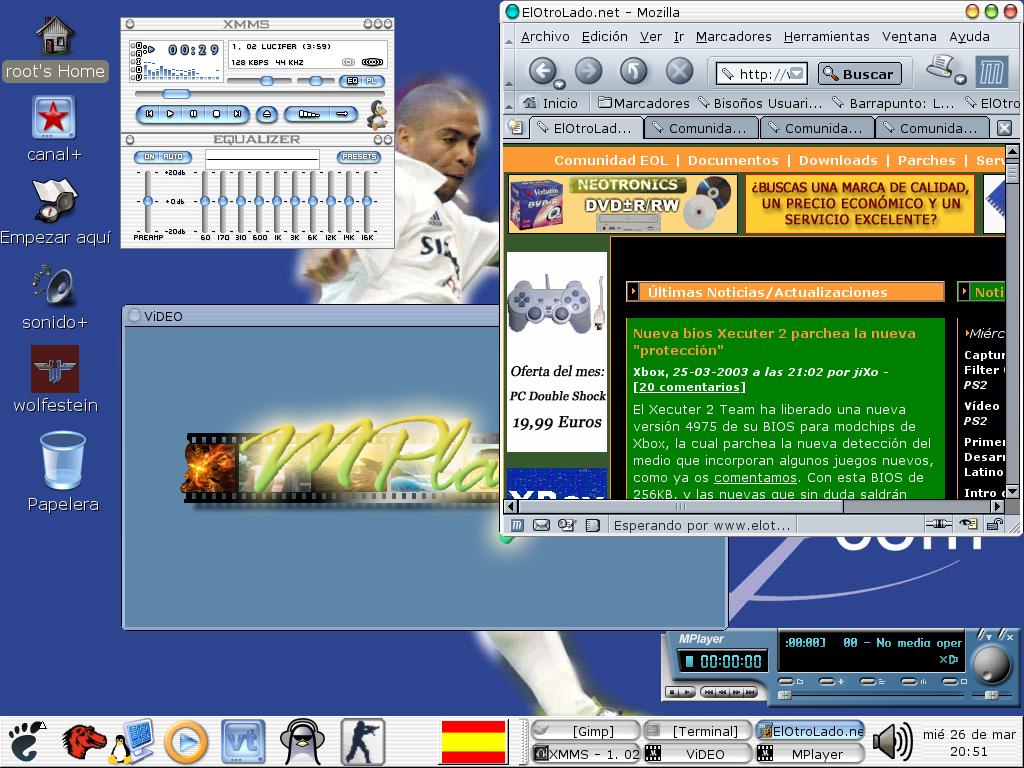Image resolution: width=1024 pixels, height=768 pixels.
Task: Toggle shuffle in XMMS
Action: tap(308, 114)
